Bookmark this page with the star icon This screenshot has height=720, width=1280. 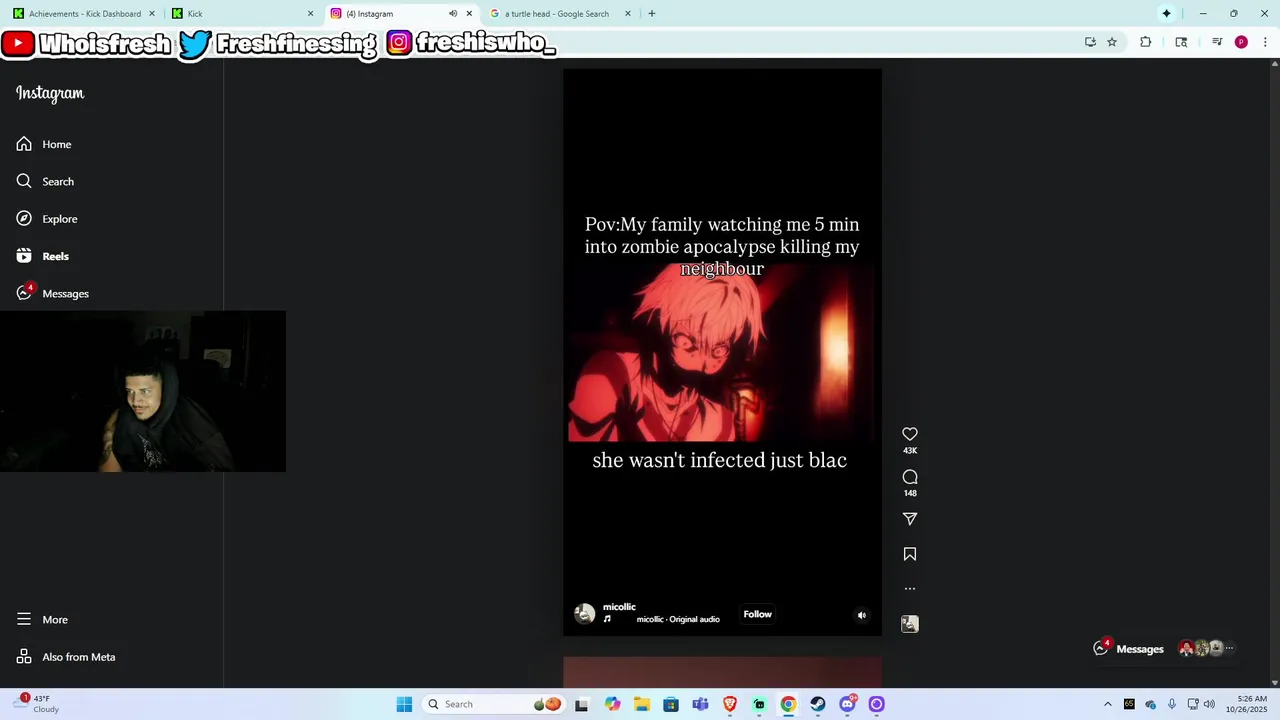click(x=1112, y=42)
